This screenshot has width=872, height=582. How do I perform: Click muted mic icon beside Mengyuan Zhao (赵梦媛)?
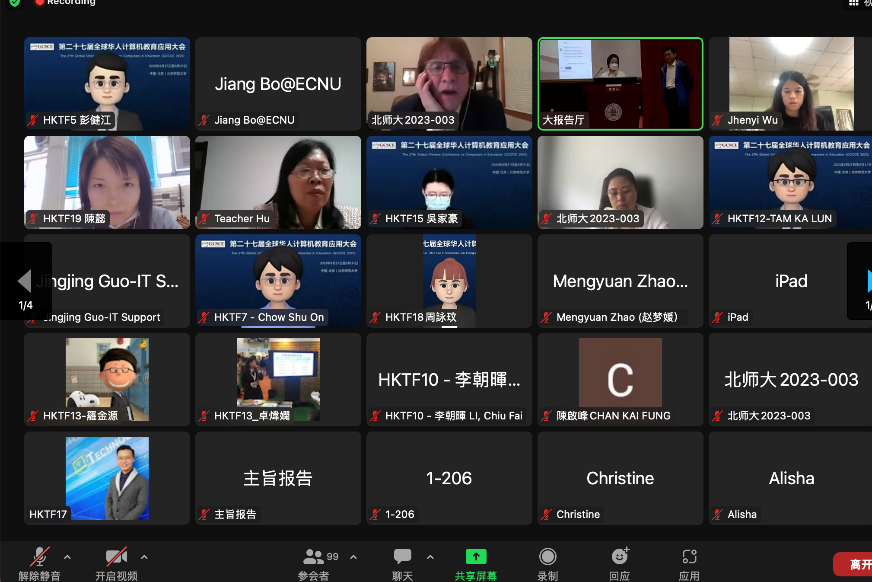[547, 317]
